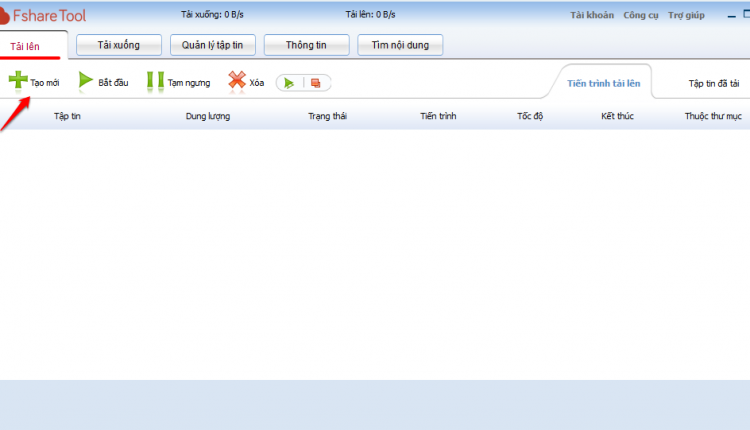Click the green Bắt đầu play icon
This screenshot has height=430, width=750.
point(86,80)
